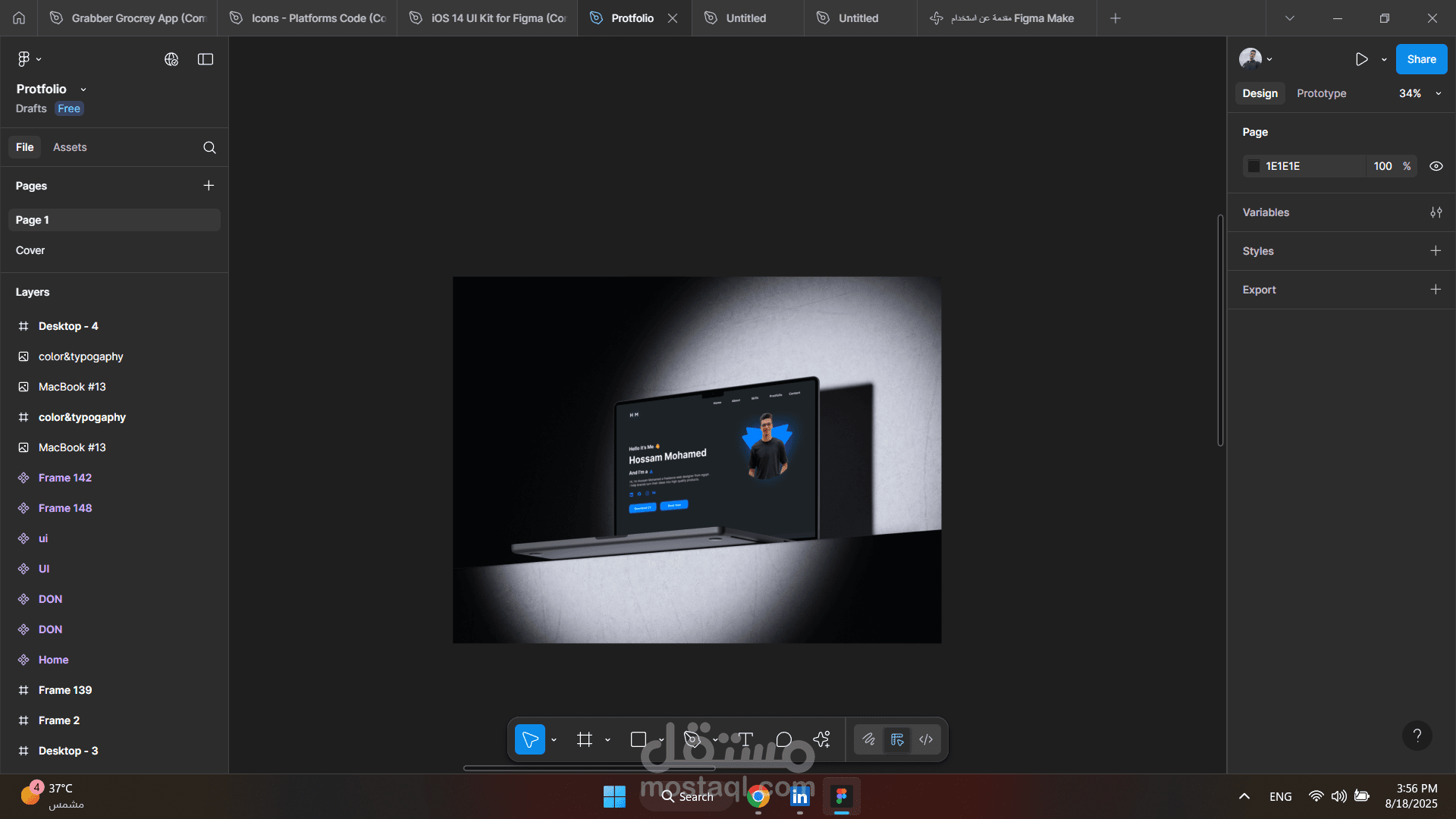
Task: Open the Figma main menu logo
Action: [x=24, y=59]
